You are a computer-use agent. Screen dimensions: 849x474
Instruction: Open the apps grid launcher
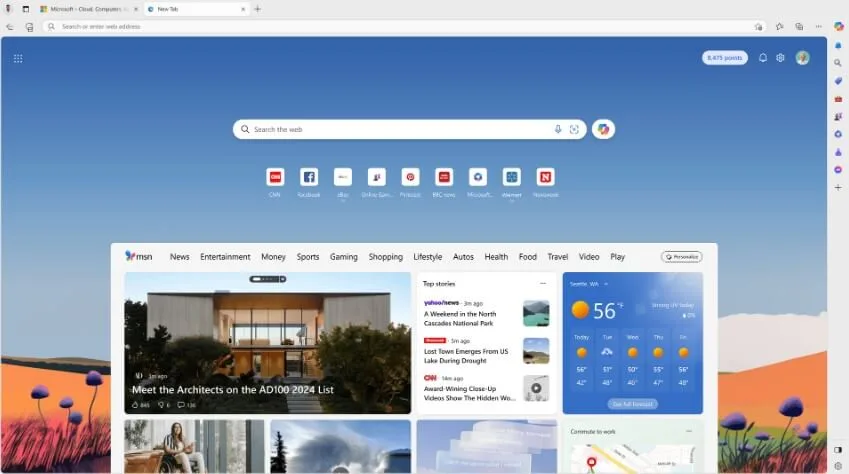point(18,58)
